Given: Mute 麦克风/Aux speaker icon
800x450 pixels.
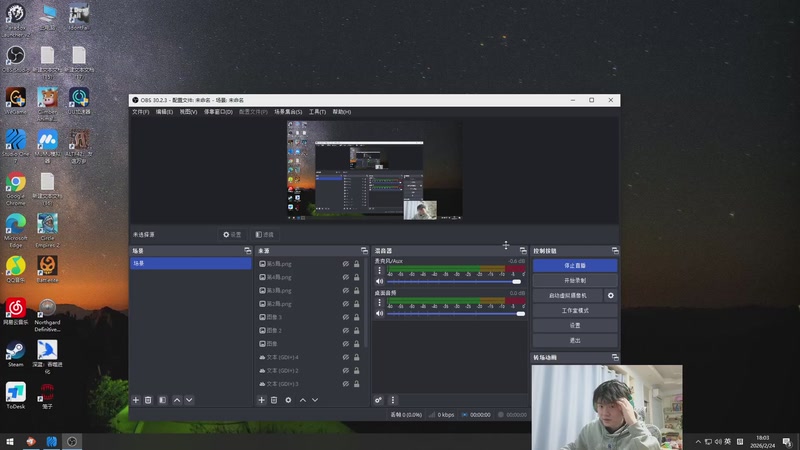Looking at the screenshot, I should pyautogui.click(x=380, y=281).
